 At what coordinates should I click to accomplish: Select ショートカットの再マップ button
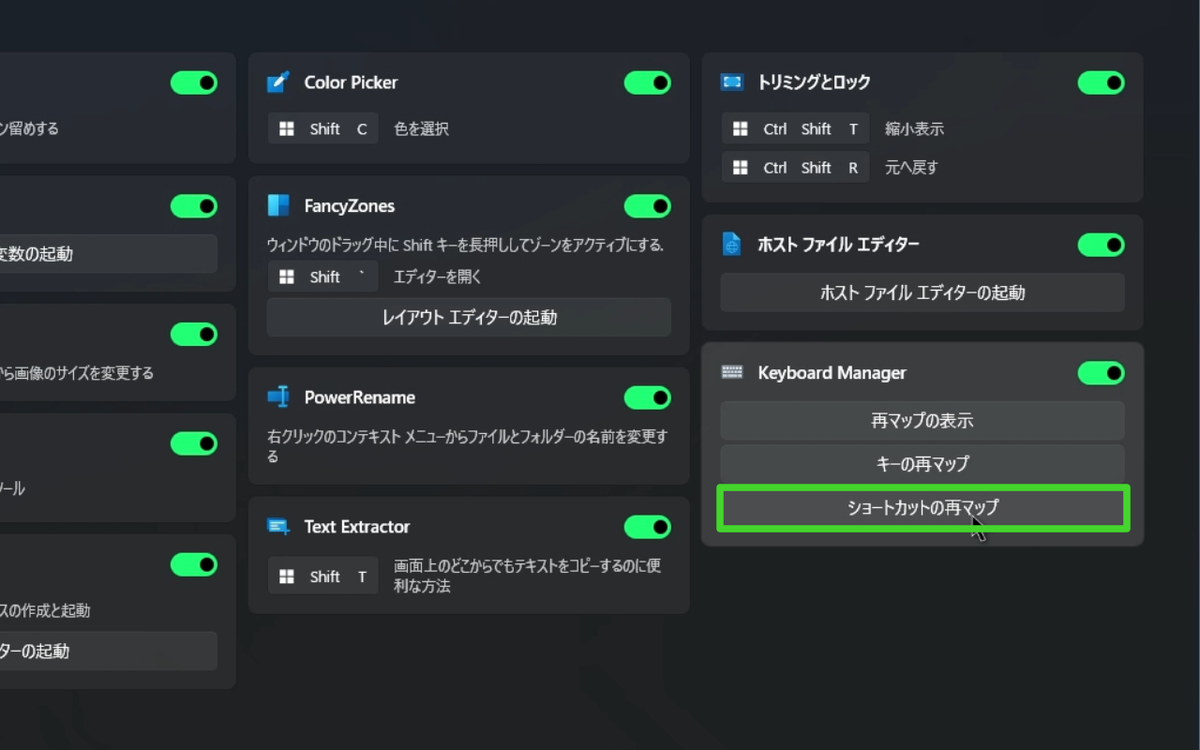[x=923, y=508]
